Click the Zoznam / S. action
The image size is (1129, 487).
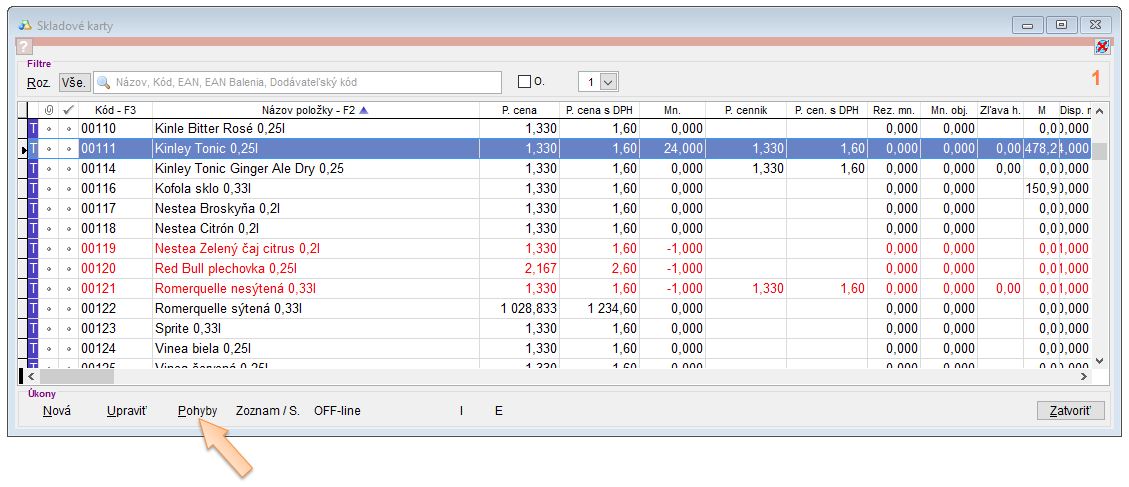click(267, 411)
